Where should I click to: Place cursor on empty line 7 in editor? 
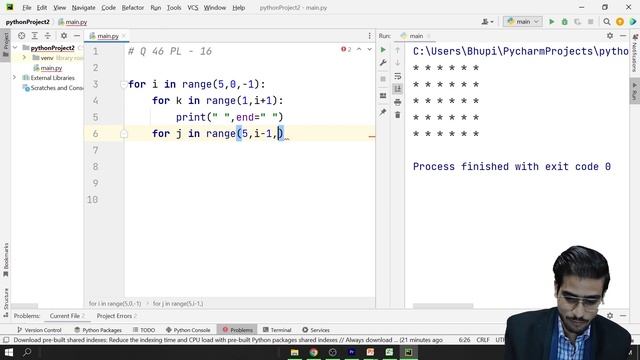(250, 150)
